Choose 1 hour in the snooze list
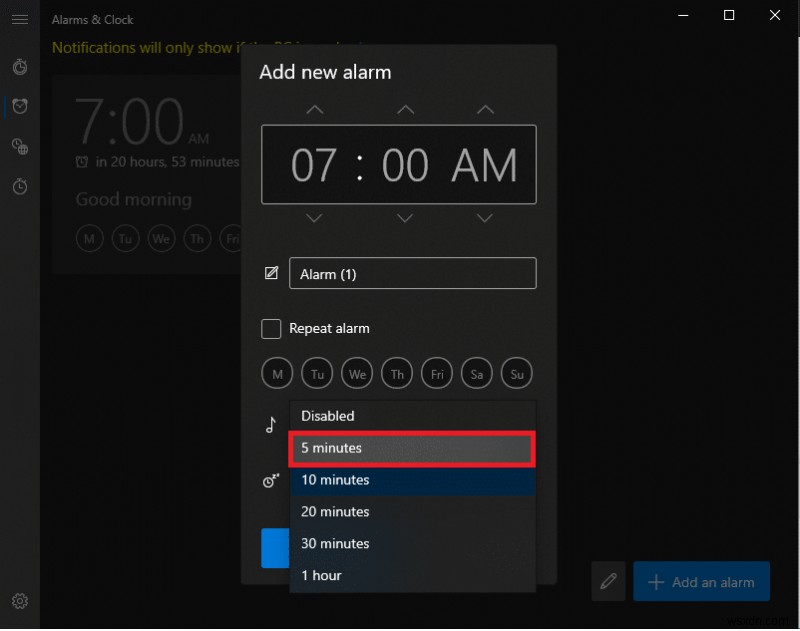The width and height of the screenshot is (800, 631). [x=411, y=575]
